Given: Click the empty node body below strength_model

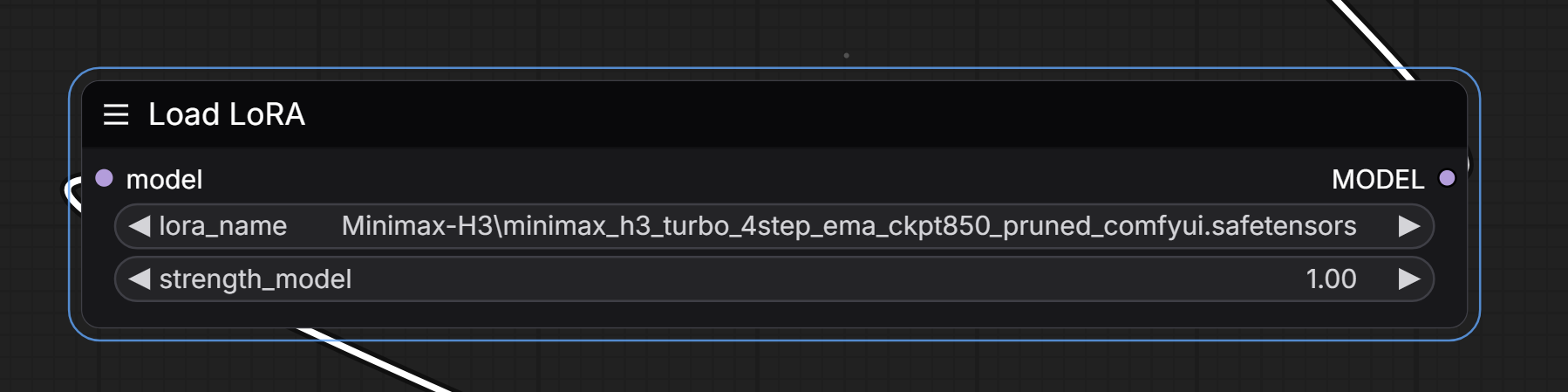Looking at the screenshot, I should (774, 314).
